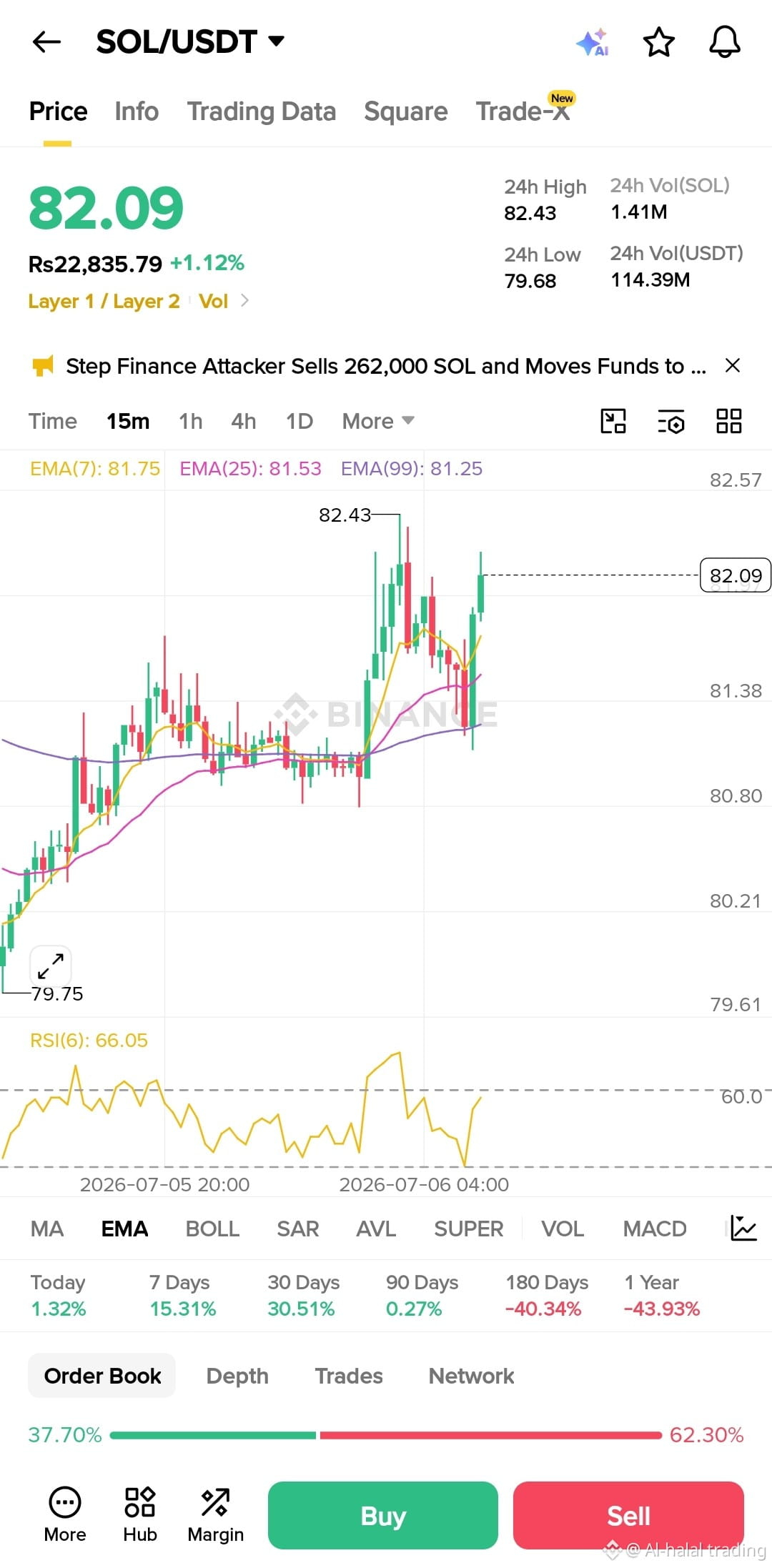Tap the 1 Year -43.93% performance

(x=662, y=1296)
